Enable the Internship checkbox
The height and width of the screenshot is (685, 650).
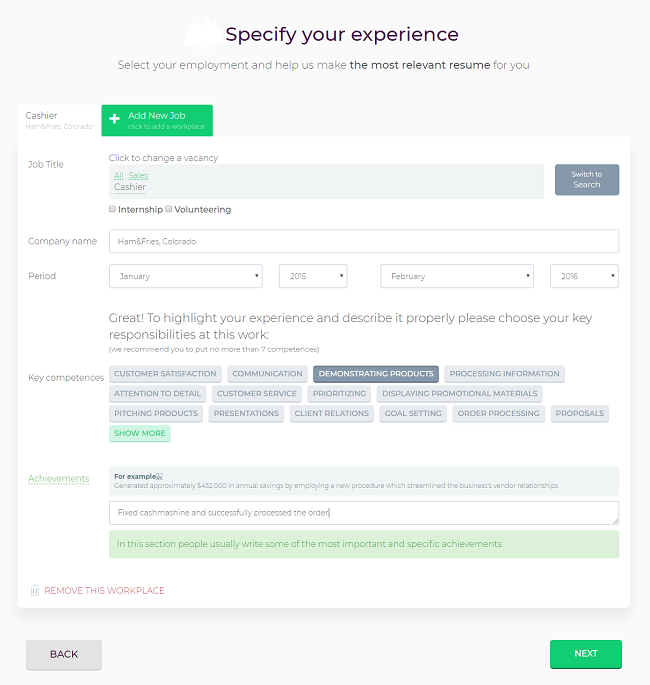coord(112,209)
